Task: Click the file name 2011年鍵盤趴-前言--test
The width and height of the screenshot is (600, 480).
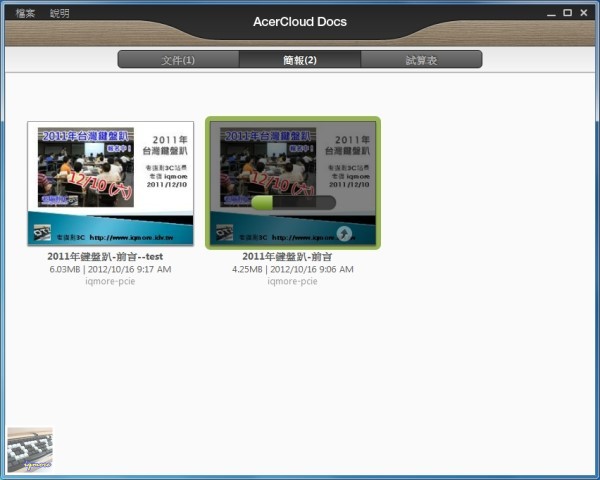Action: [105, 256]
